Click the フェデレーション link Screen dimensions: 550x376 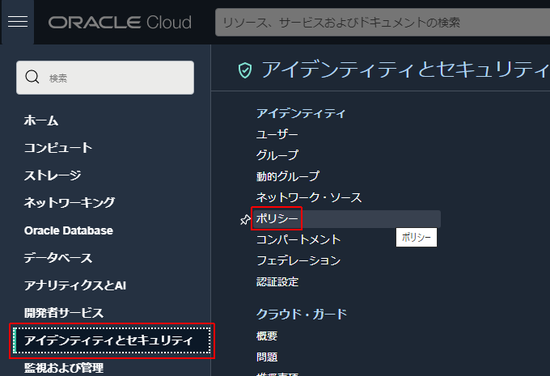(299, 261)
